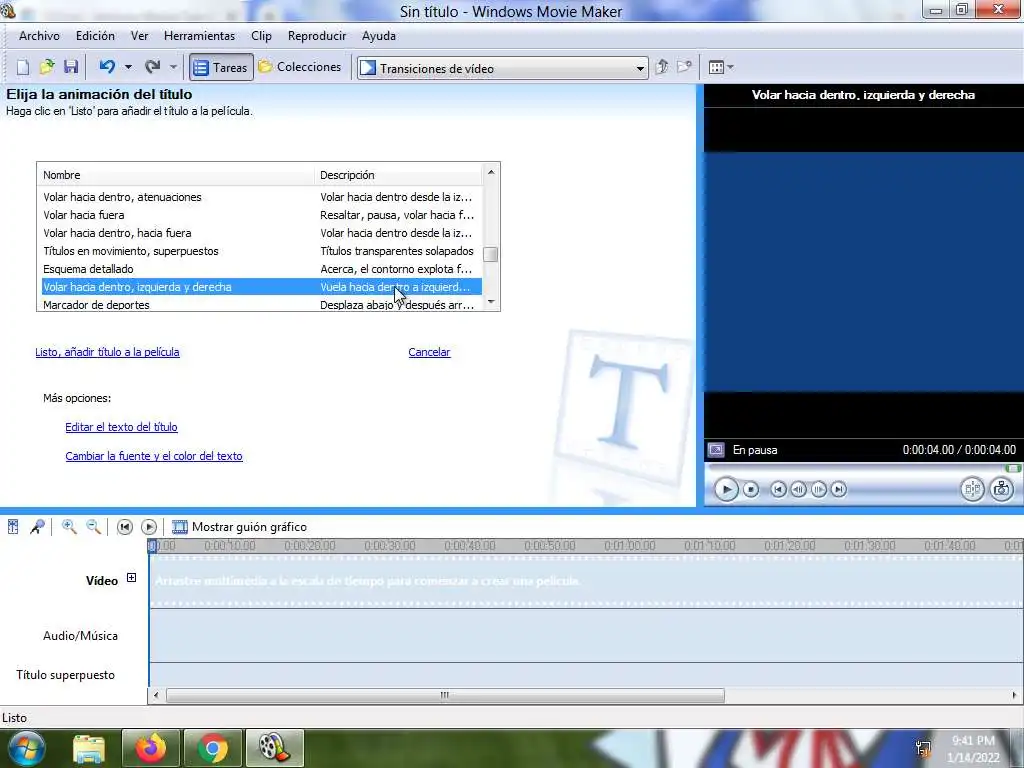Select 'Títulos en movimiento, superpuestos' animation
Viewport: 1024px width, 768px height.
(x=262, y=251)
